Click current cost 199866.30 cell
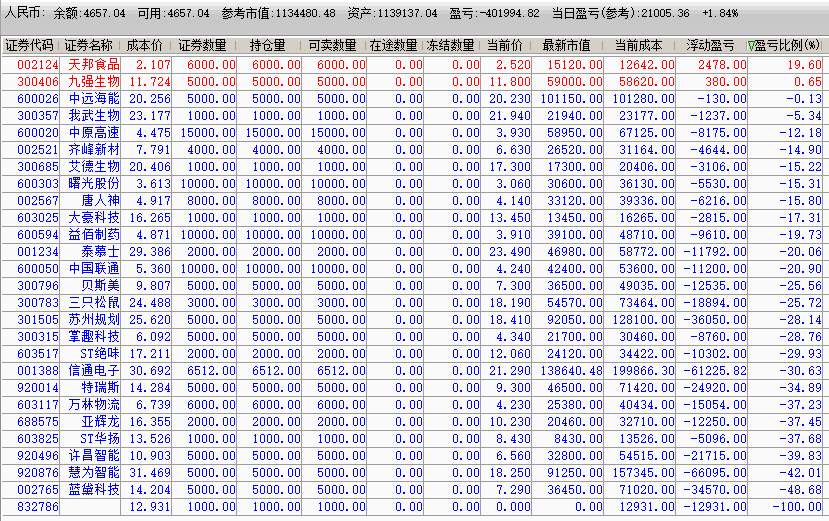 [x=643, y=371]
